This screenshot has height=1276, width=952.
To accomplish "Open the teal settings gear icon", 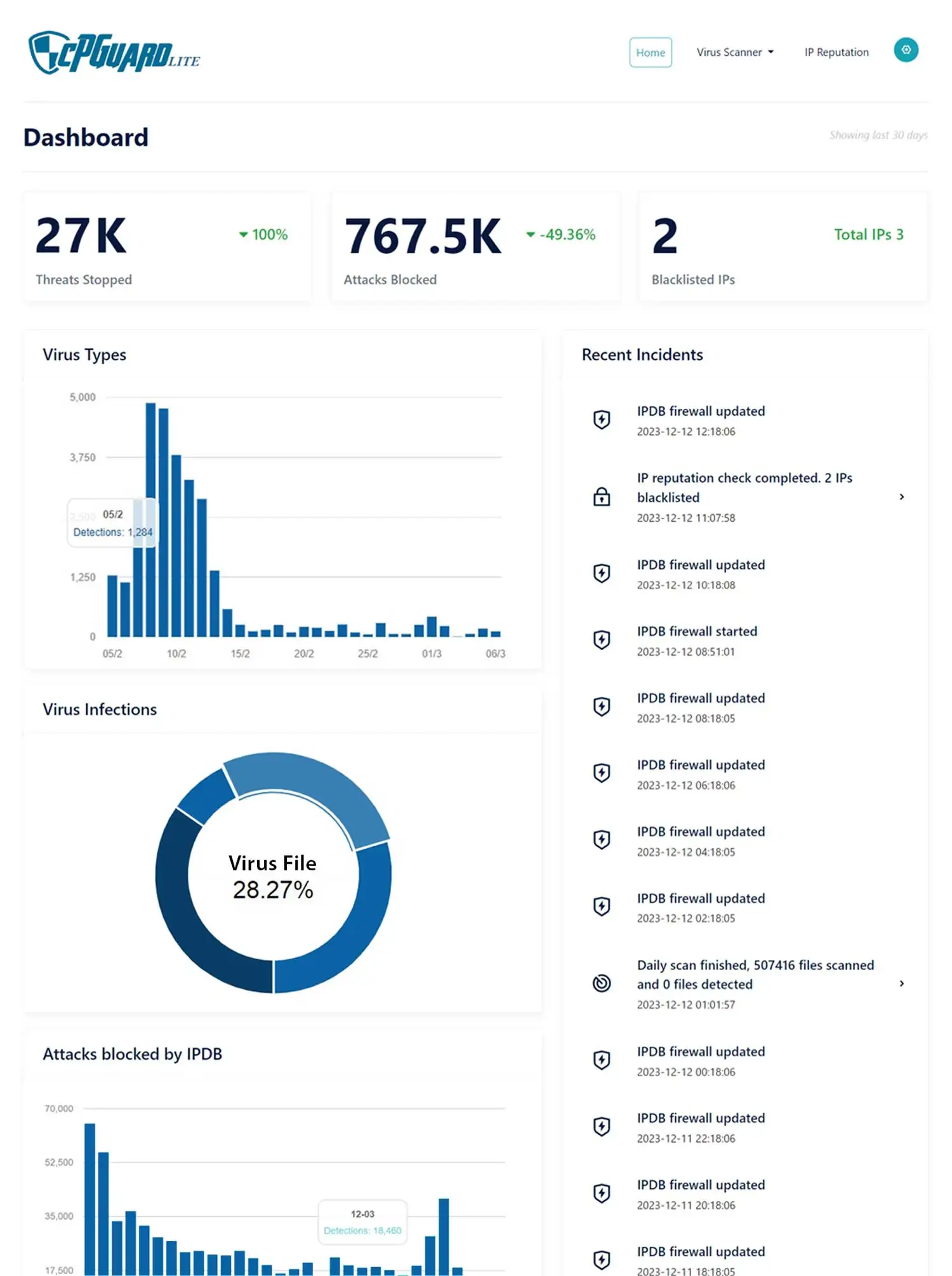I will 906,50.
